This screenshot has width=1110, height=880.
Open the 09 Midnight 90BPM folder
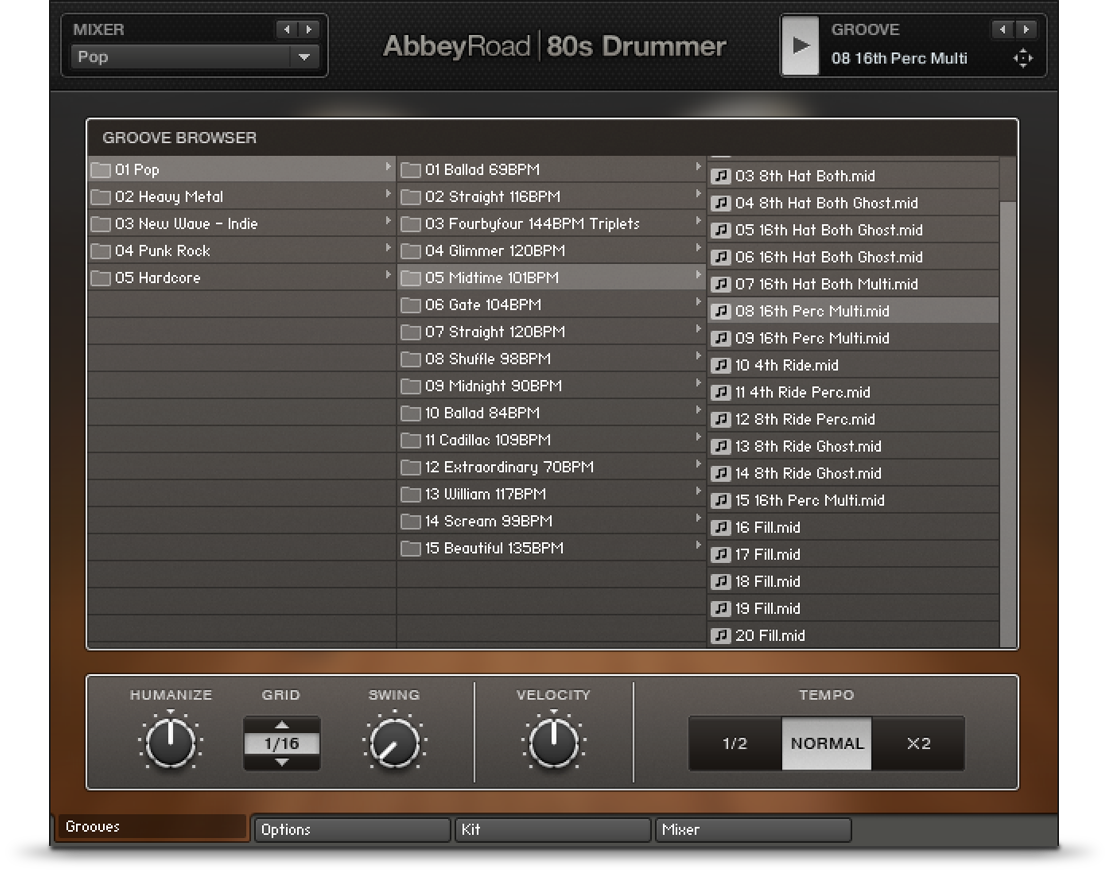pos(551,386)
